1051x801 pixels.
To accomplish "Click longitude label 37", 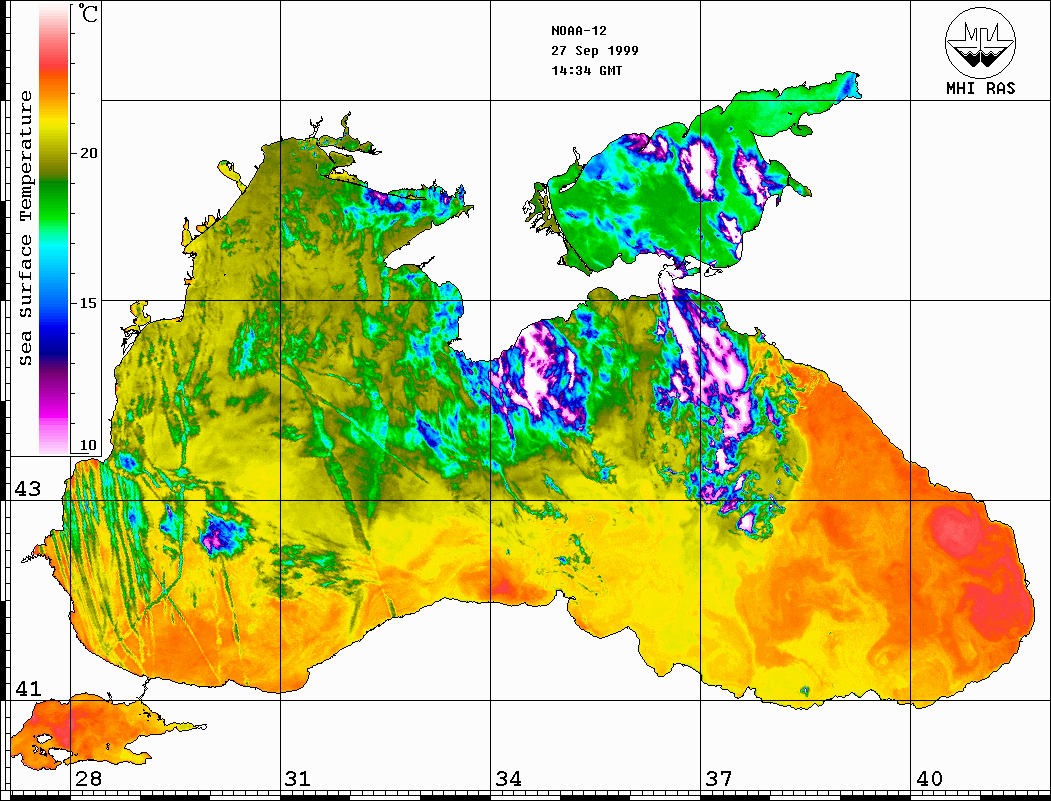I will coord(719,779).
